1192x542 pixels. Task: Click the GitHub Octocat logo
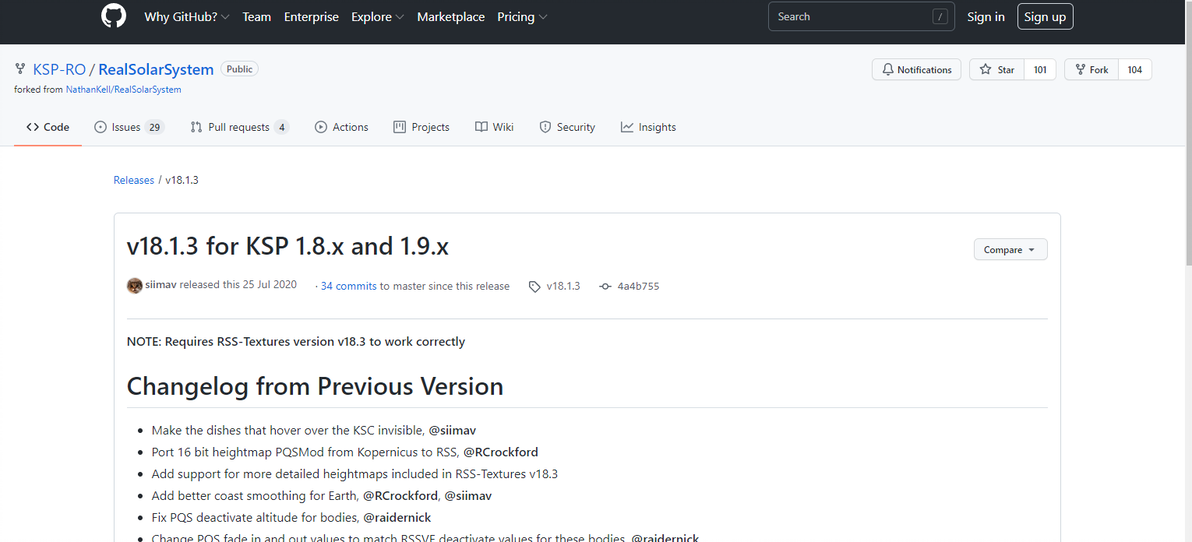(113, 16)
